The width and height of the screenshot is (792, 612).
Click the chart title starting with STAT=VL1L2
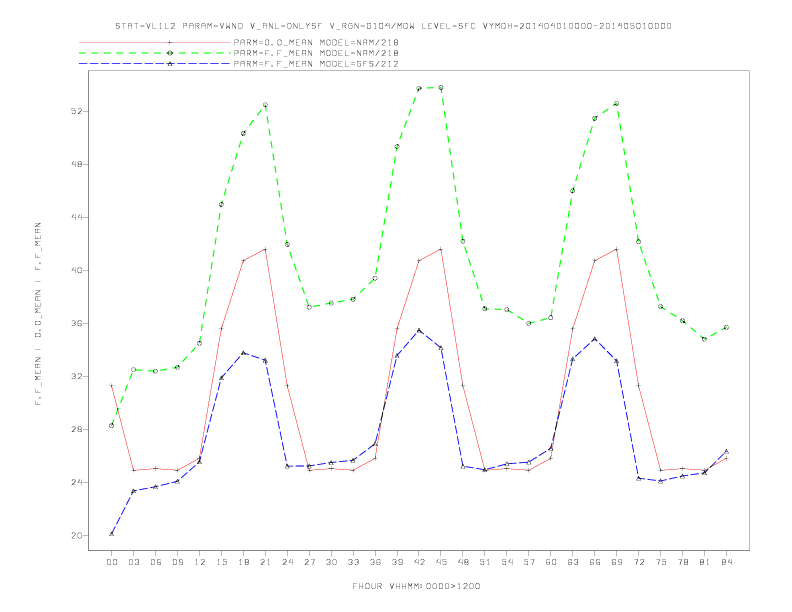[x=393, y=26]
